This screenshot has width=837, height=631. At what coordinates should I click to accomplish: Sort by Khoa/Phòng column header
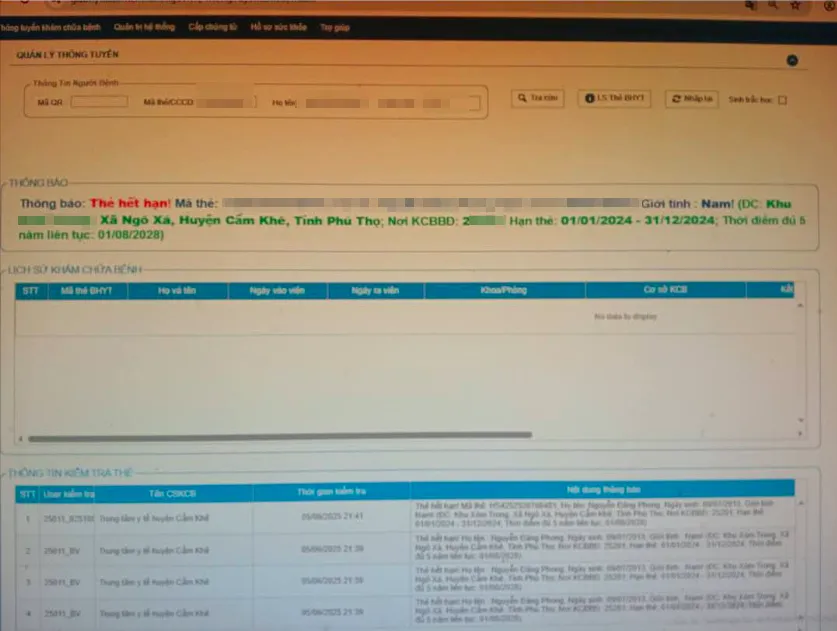coord(504,290)
